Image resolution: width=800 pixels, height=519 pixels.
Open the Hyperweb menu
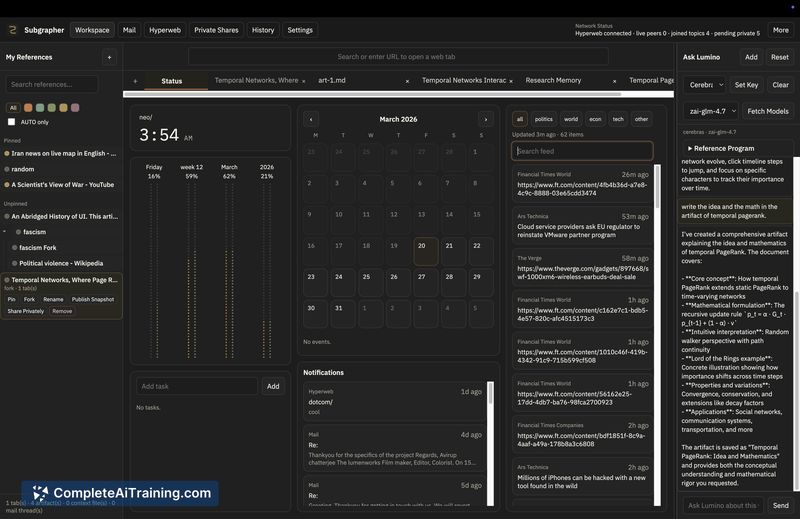point(165,30)
